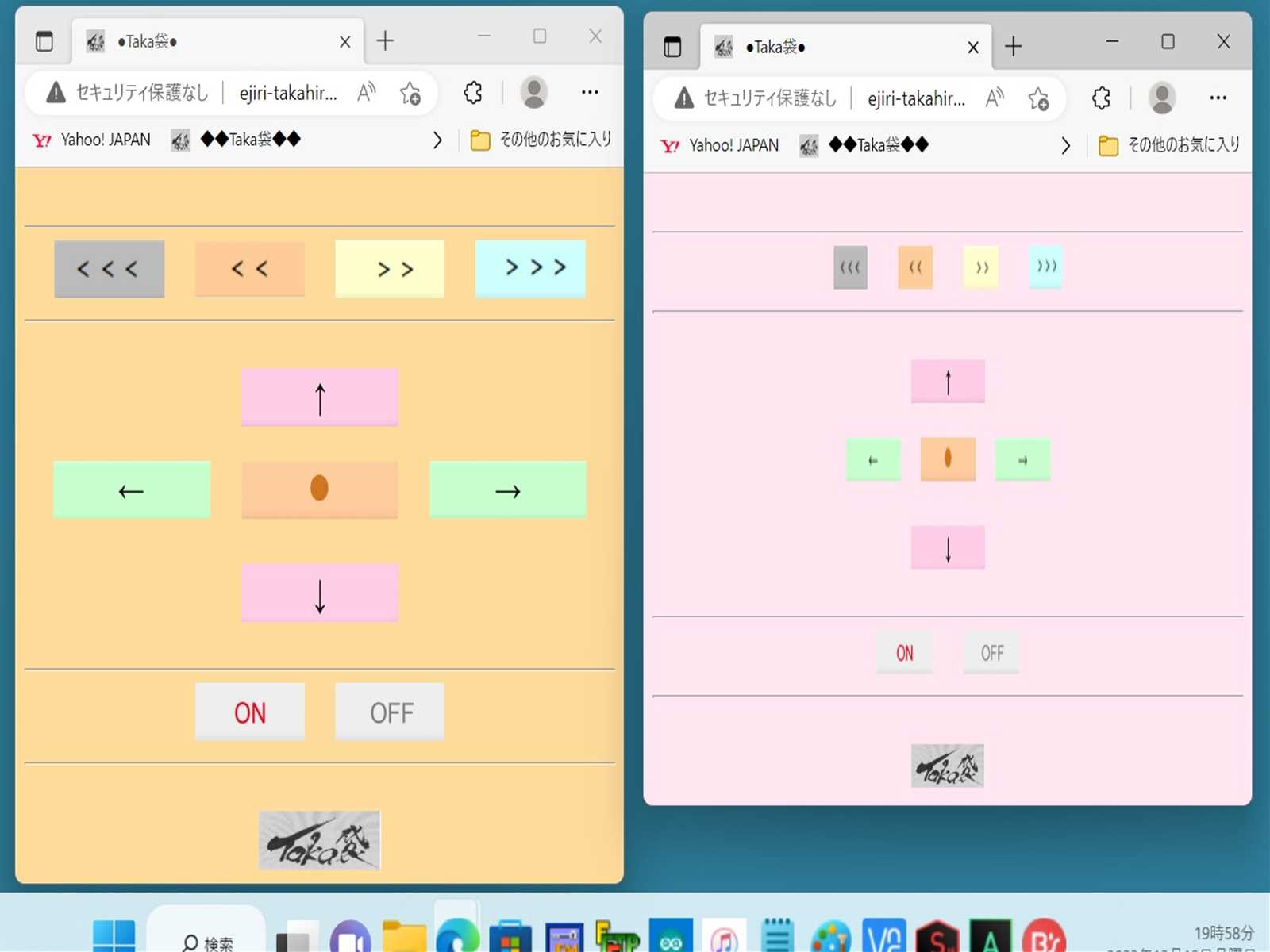Click the gray triple-left arrow button in left window

(109, 269)
